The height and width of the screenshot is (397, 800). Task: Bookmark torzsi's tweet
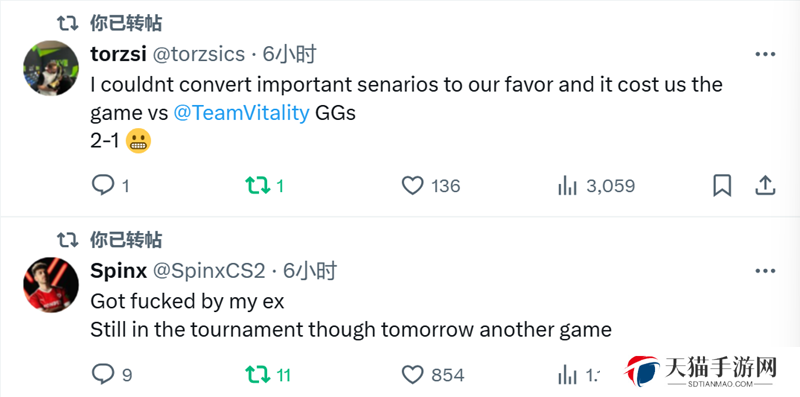(x=722, y=186)
